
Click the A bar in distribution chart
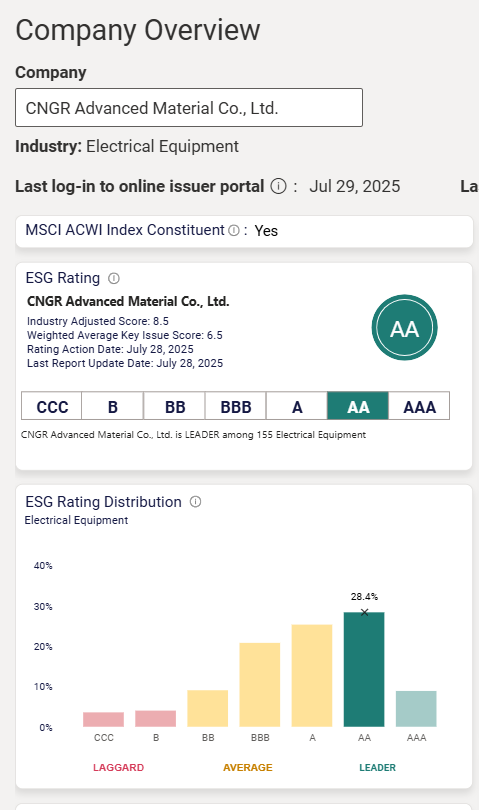point(312,676)
